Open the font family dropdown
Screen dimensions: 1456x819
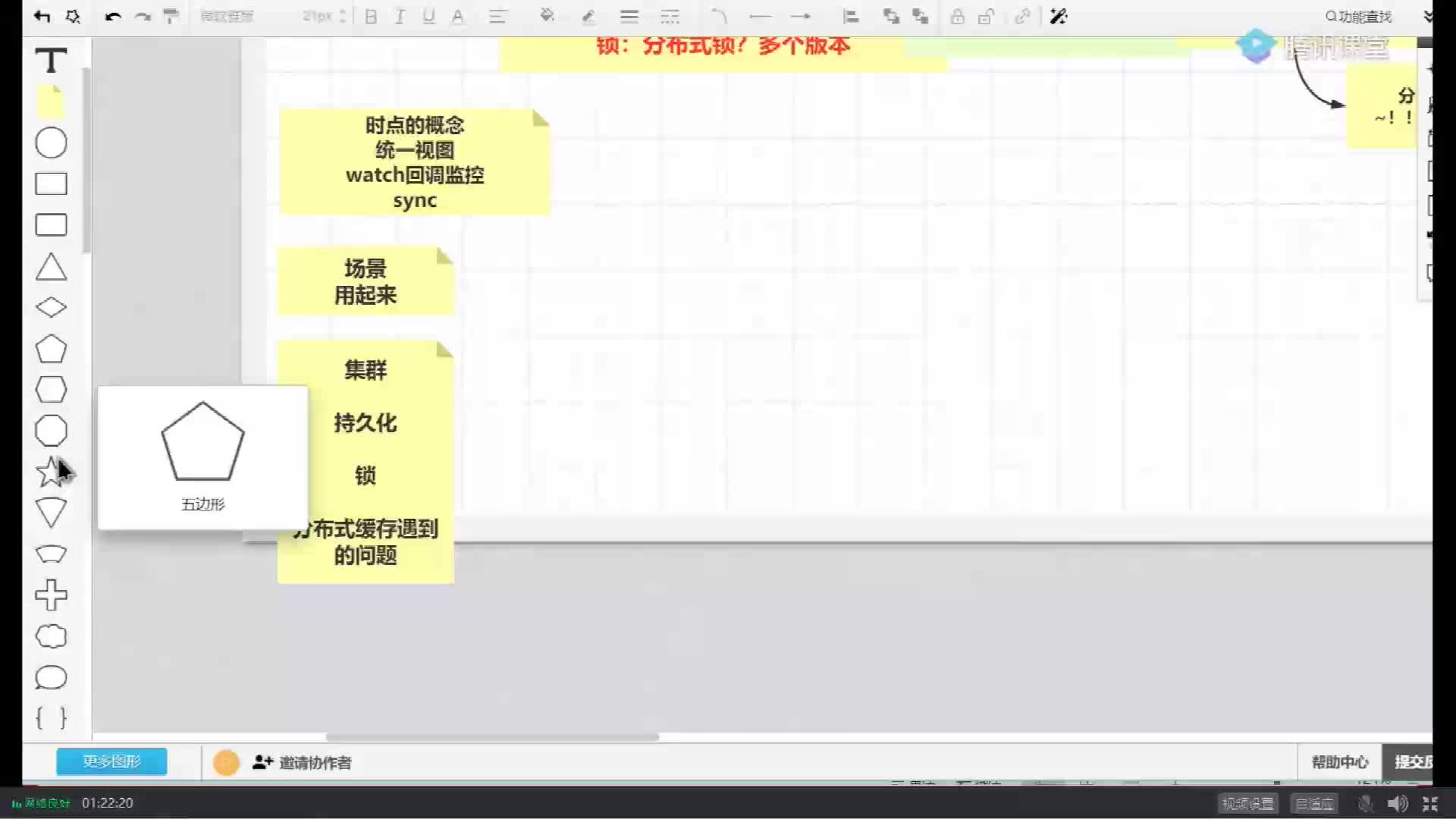coord(227,16)
